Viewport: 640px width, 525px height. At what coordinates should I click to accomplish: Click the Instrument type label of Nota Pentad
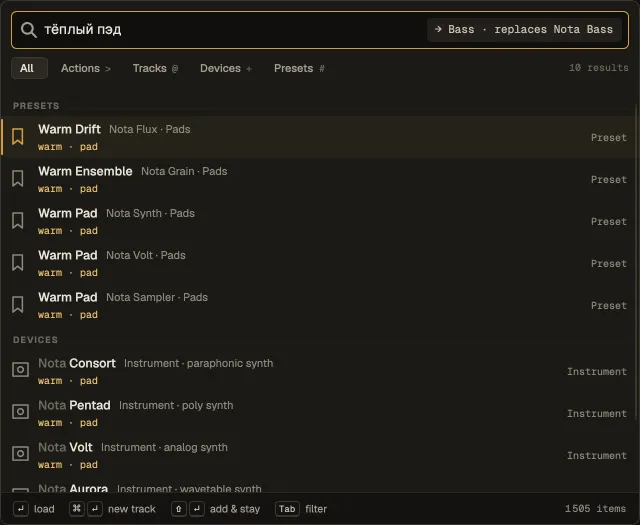coord(597,414)
